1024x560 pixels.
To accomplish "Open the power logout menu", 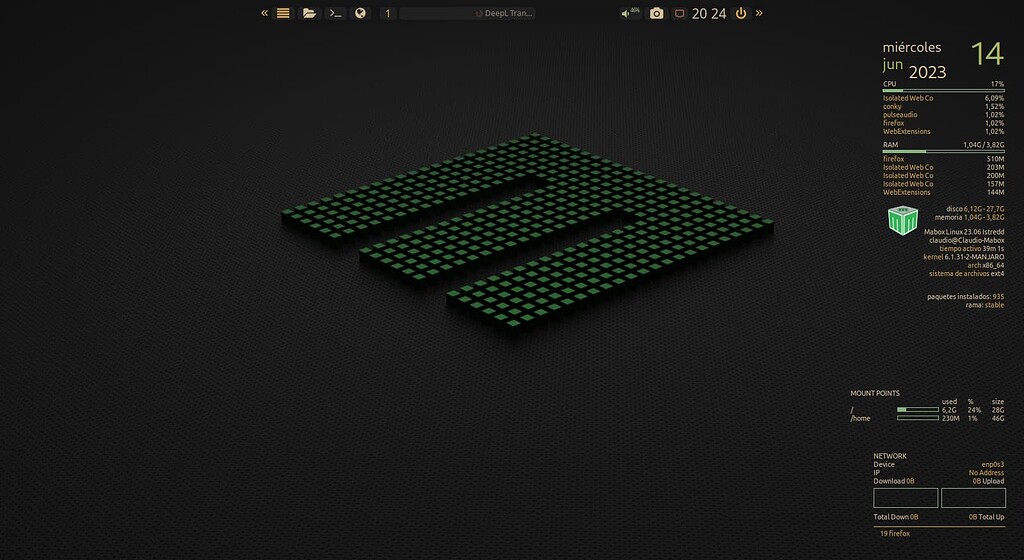I will click(x=741, y=13).
